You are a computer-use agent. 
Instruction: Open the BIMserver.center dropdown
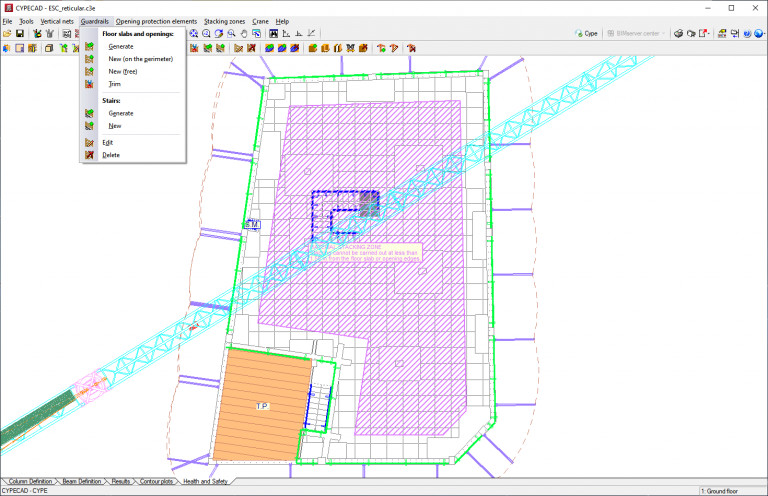point(636,34)
